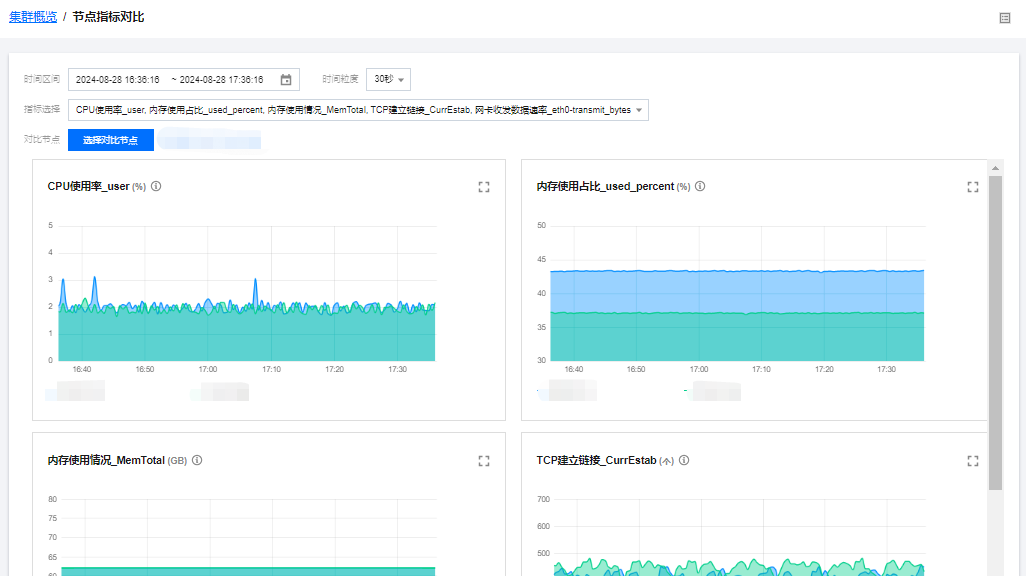Expand 内存使用占比_used_percent chart to fullscreen
This screenshot has height=576, width=1026.
pos(972,187)
